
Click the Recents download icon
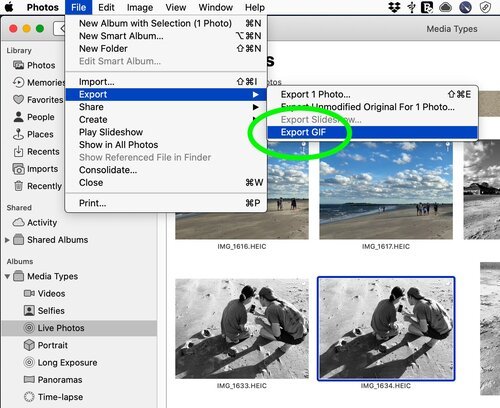click(18, 151)
